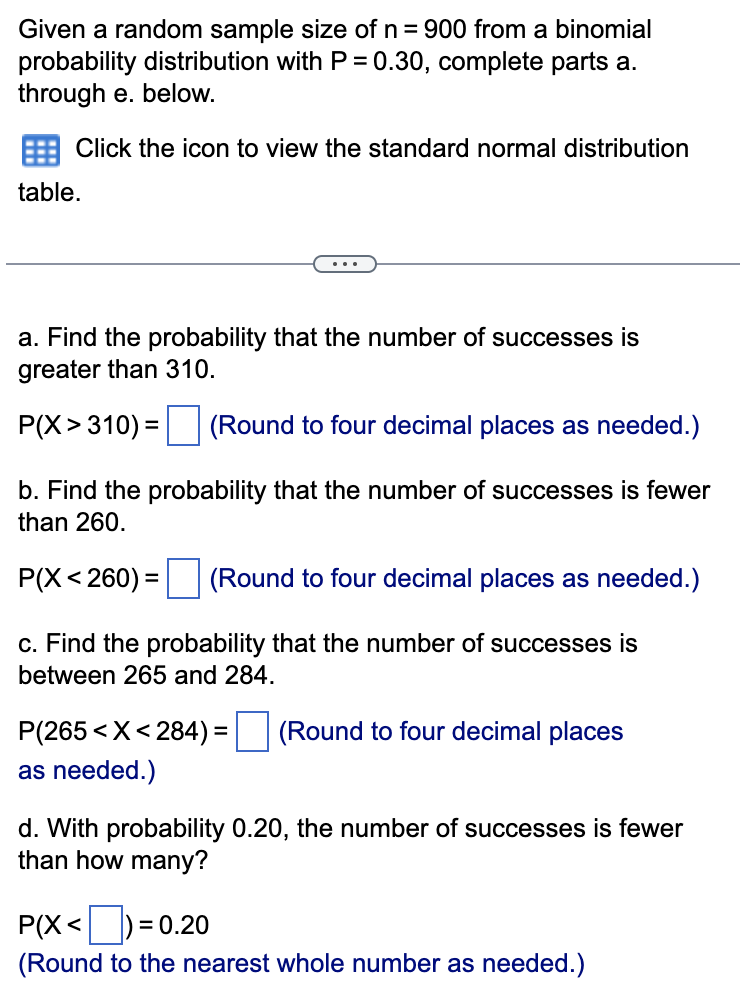Click the 'Round to the nearest whole number' note
Image resolution: width=746 pixels, height=994 pixels.
click(302, 963)
